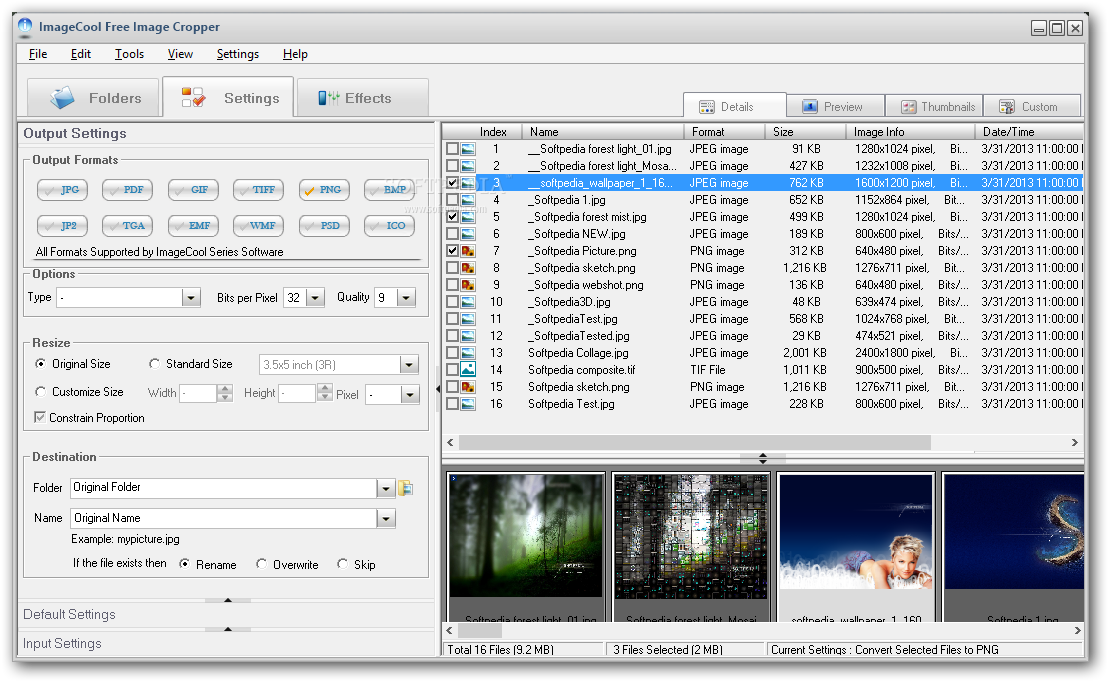
Task: Uncheck the box for Softpedia Picture.png
Action: tap(452, 250)
